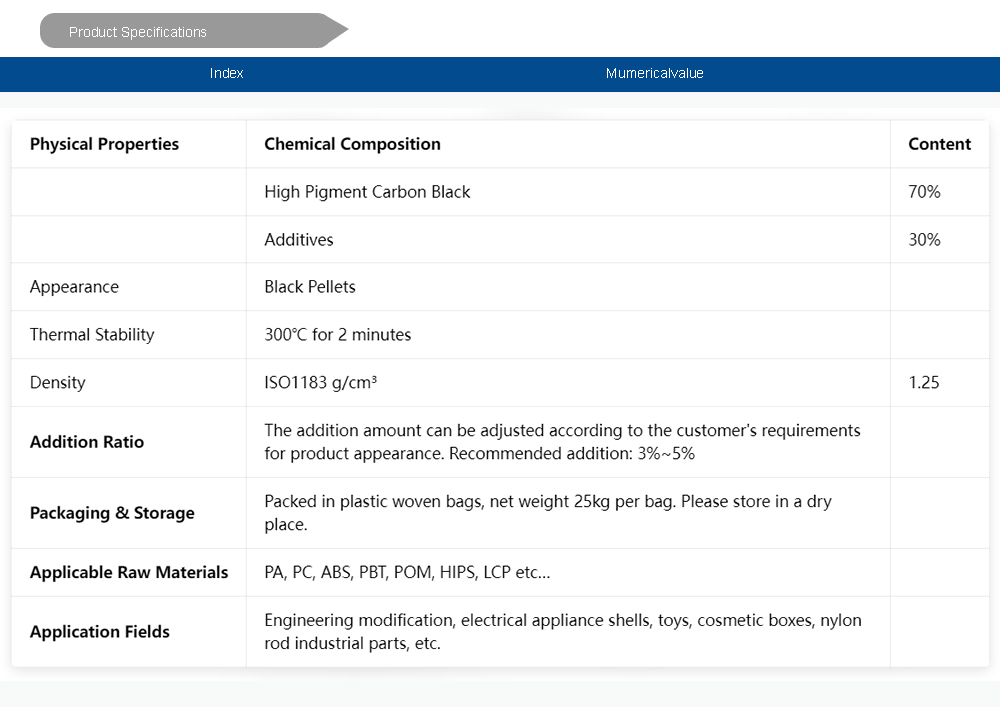Select the Index column header

click(x=227, y=73)
